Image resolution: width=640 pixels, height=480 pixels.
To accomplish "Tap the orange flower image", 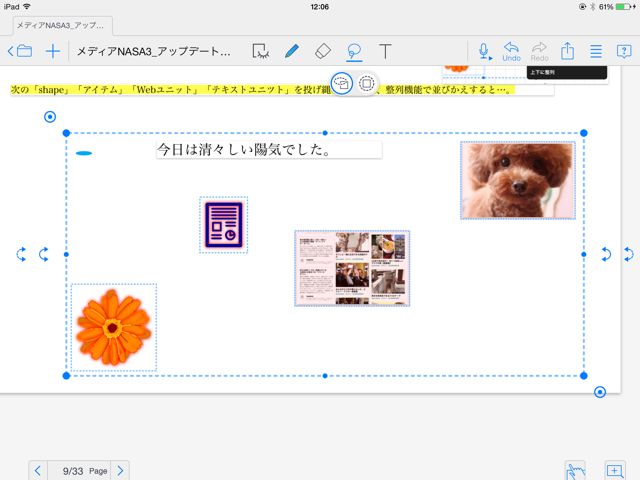I will [x=114, y=327].
